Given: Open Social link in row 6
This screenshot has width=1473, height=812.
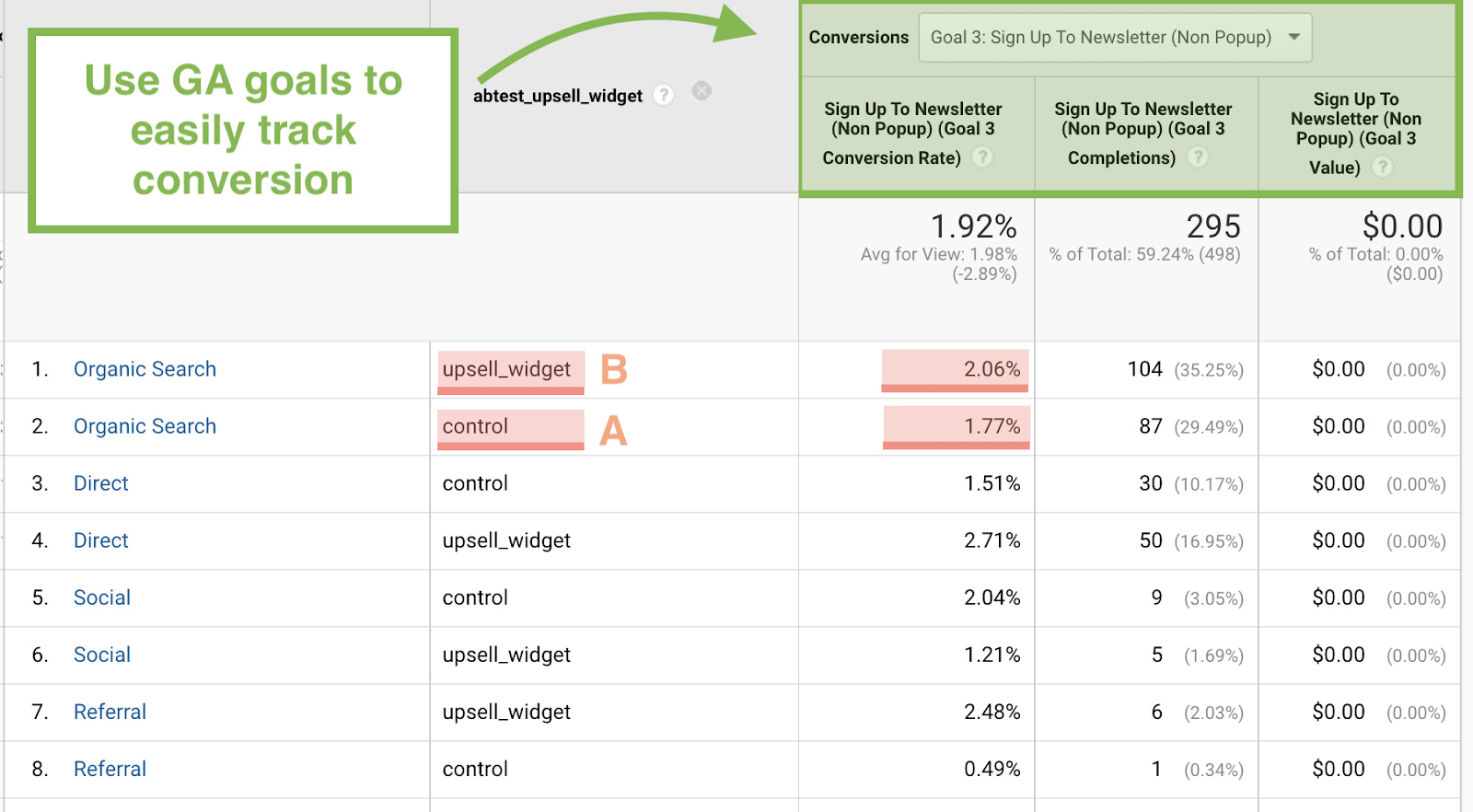Looking at the screenshot, I should (x=102, y=655).
